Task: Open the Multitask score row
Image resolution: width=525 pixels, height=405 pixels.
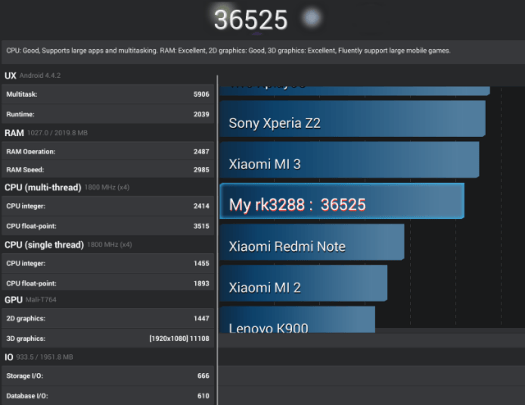Action: tap(108, 94)
